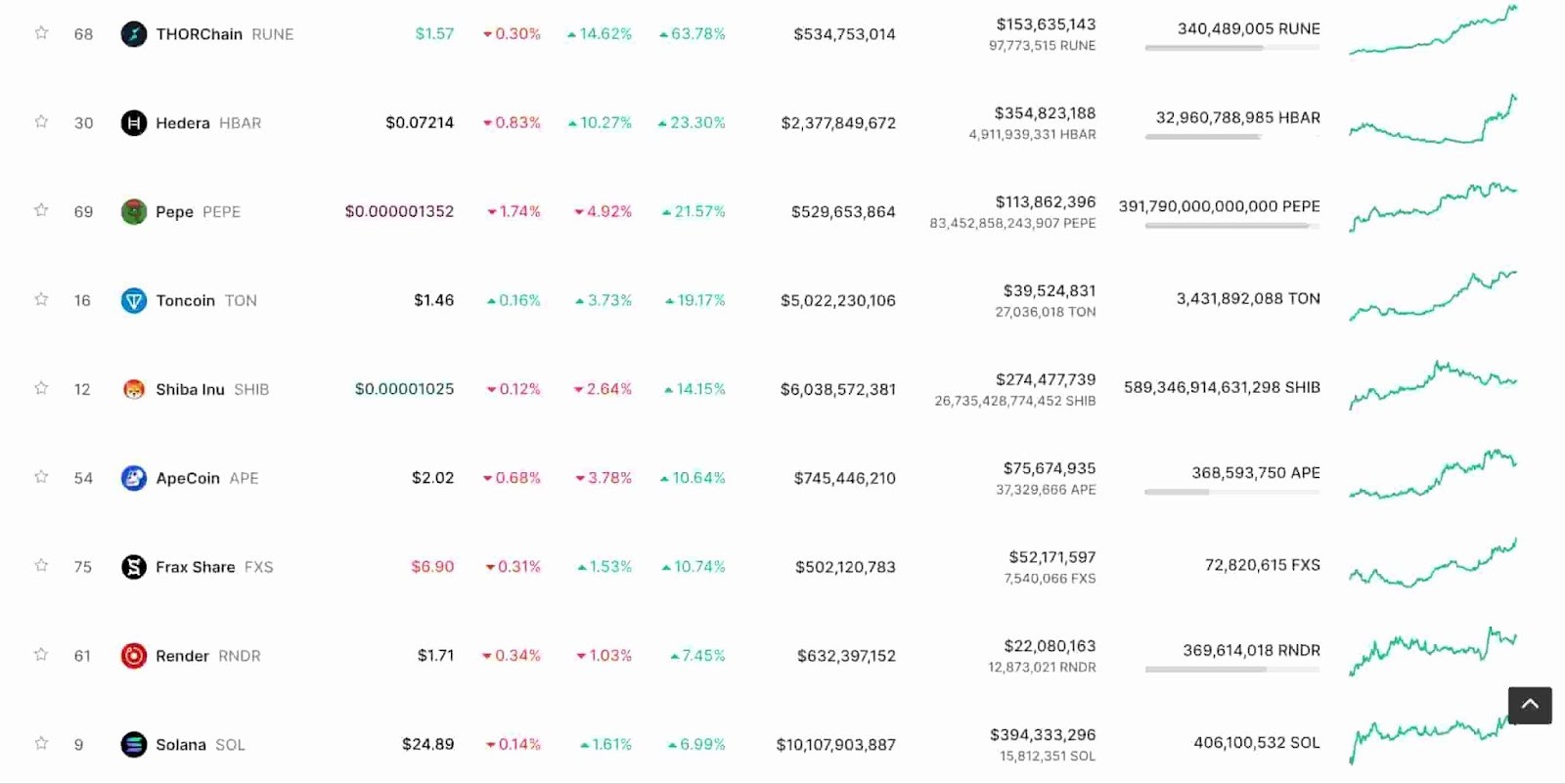Click the Render RNDR logo icon
The image size is (1565, 784).
[x=133, y=656]
